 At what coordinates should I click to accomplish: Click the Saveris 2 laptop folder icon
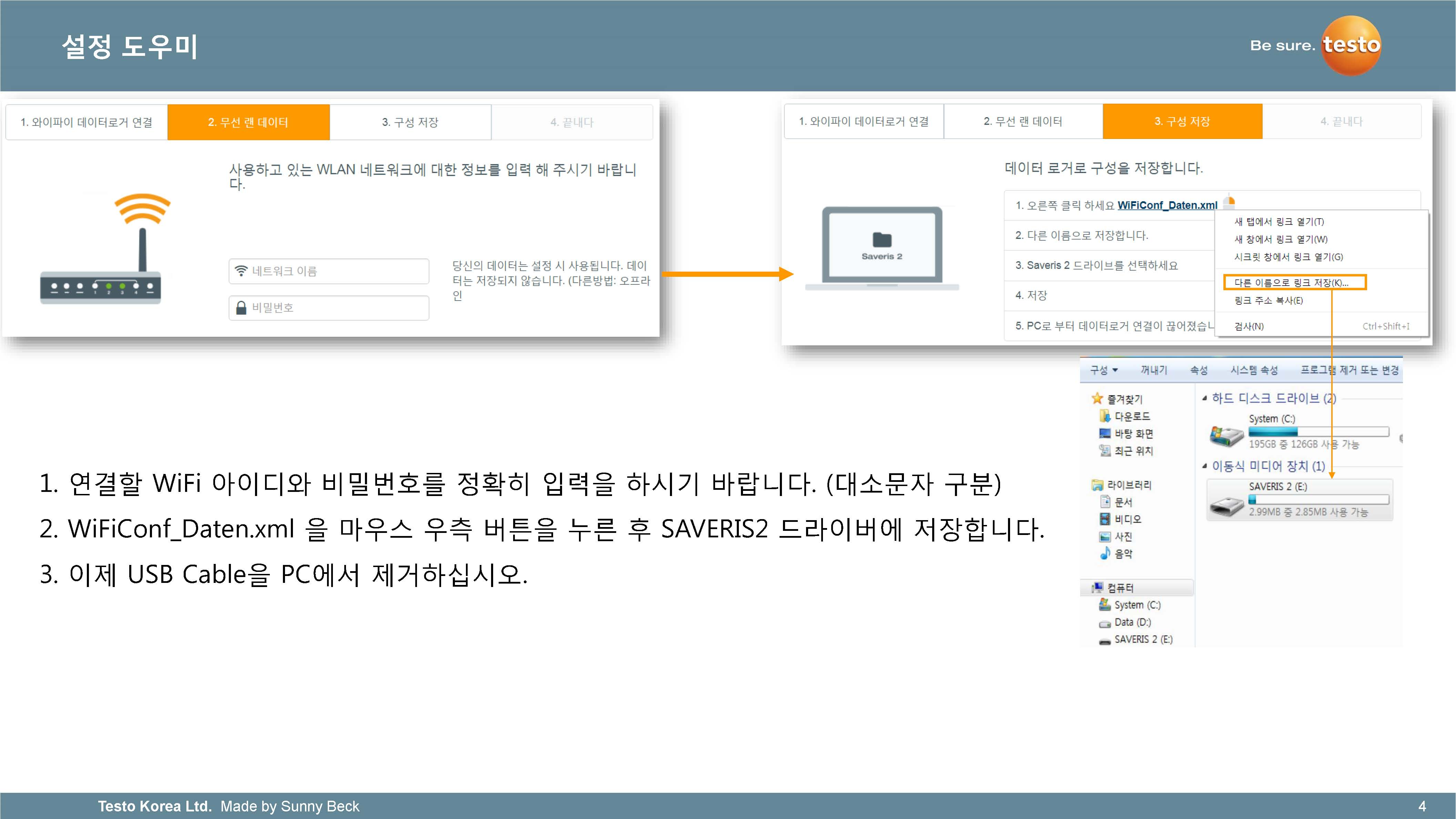(x=882, y=241)
